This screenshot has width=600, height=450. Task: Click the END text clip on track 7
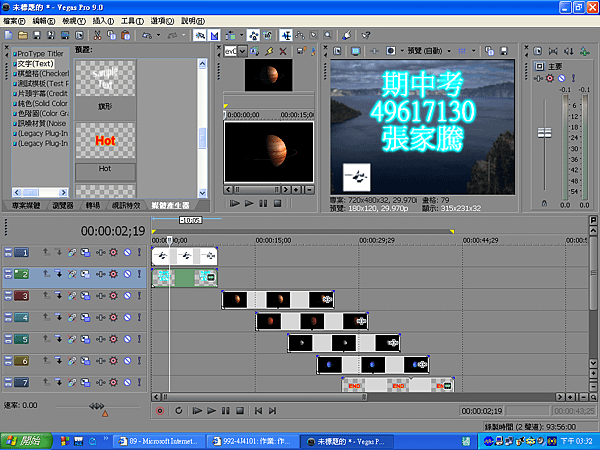[398, 385]
